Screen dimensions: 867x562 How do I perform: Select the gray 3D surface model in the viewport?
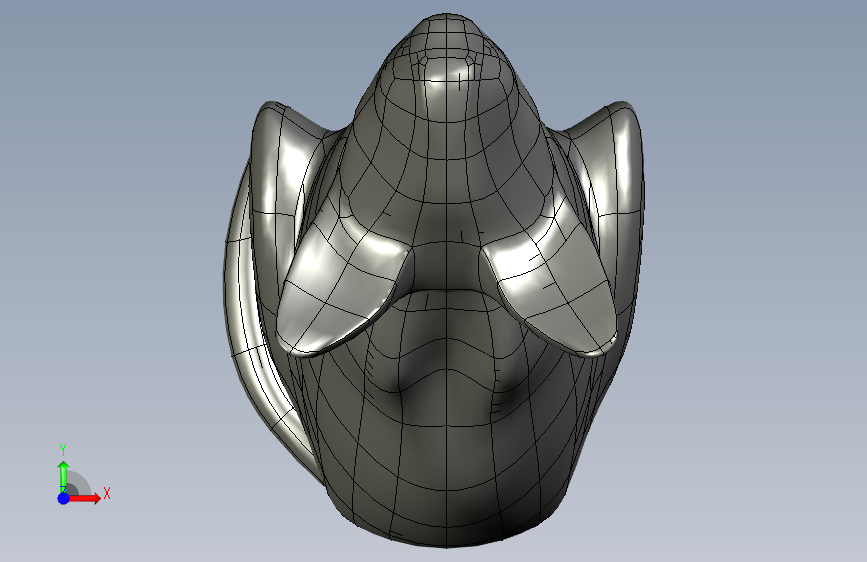click(434, 280)
